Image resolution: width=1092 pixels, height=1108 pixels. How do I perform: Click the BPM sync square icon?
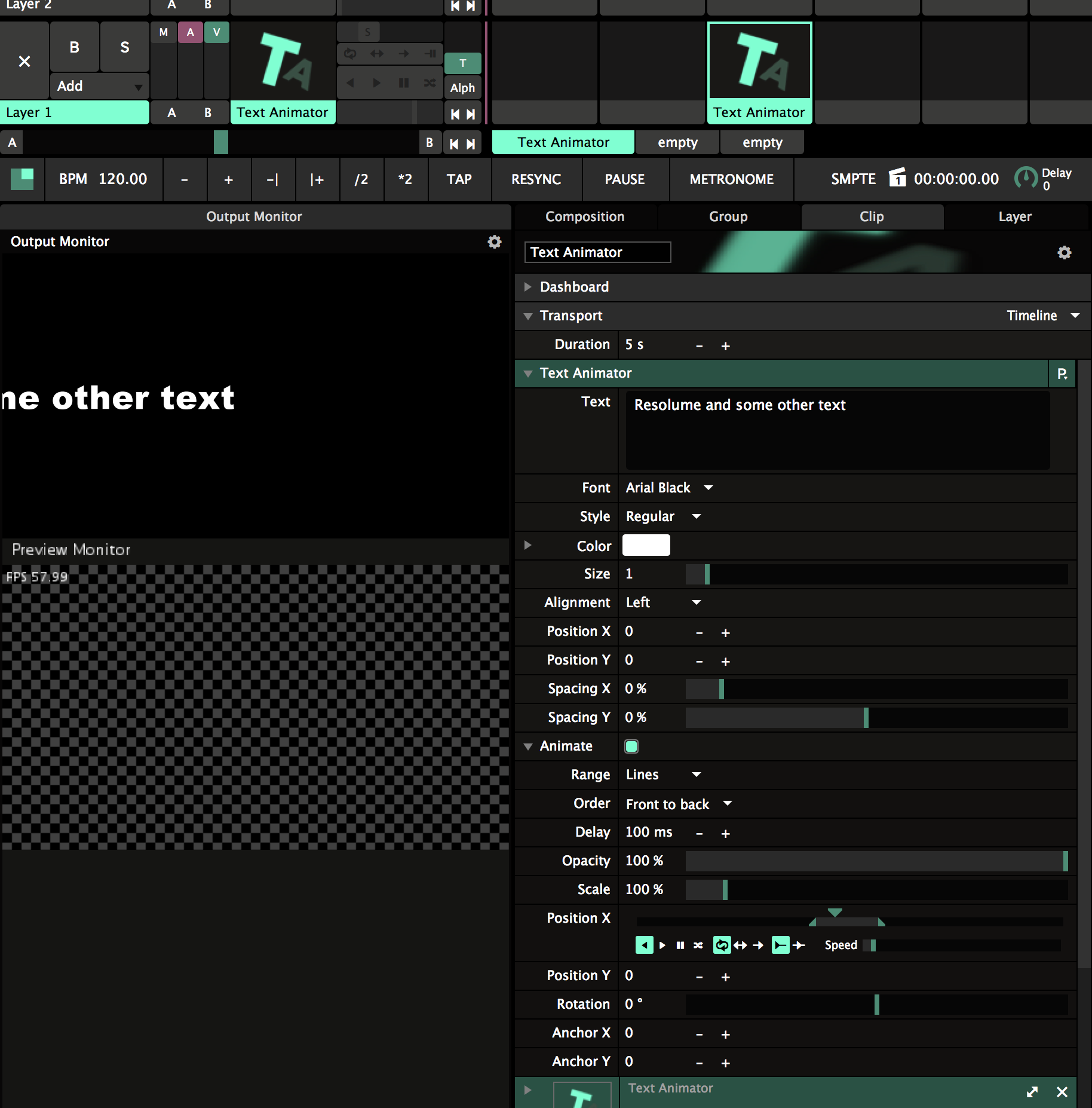pos(22,179)
